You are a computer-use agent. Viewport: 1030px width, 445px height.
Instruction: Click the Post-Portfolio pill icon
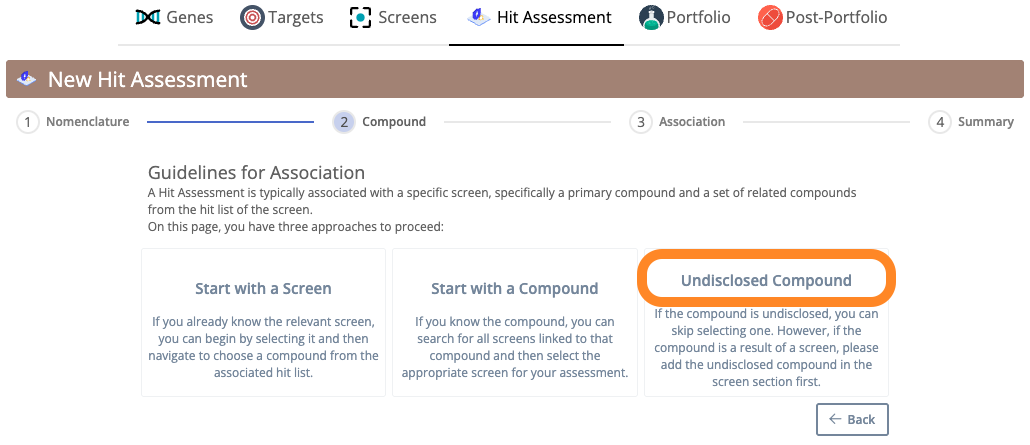coord(770,17)
